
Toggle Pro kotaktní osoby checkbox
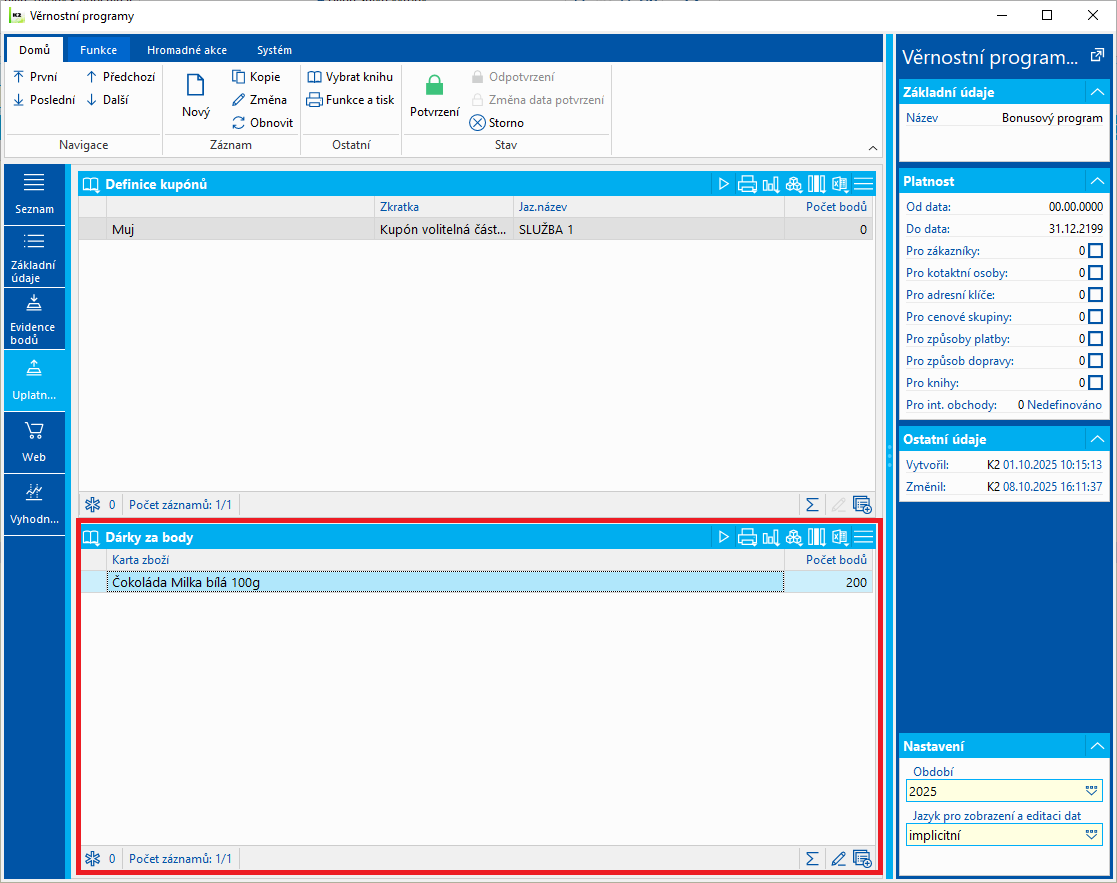click(x=1096, y=273)
